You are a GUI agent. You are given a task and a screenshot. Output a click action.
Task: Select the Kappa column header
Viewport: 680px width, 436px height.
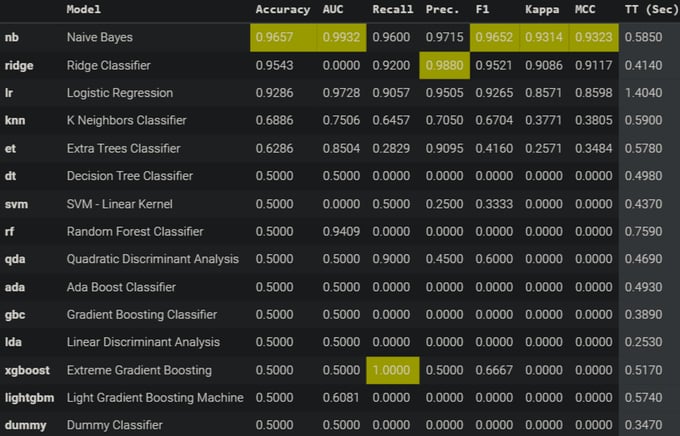pyautogui.click(x=542, y=10)
